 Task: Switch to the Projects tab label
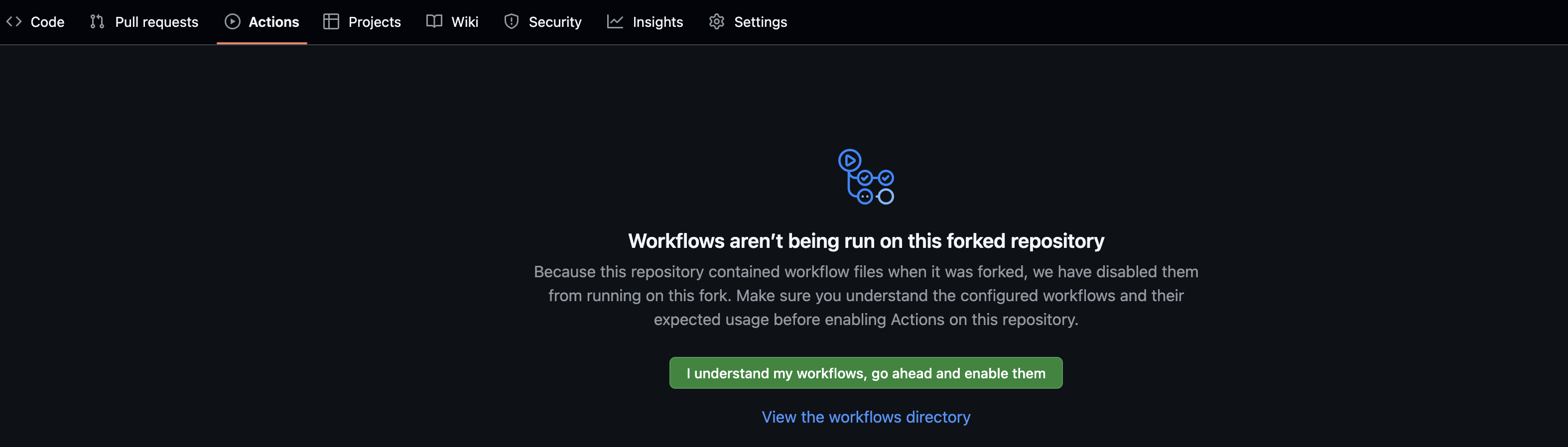click(x=375, y=22)
